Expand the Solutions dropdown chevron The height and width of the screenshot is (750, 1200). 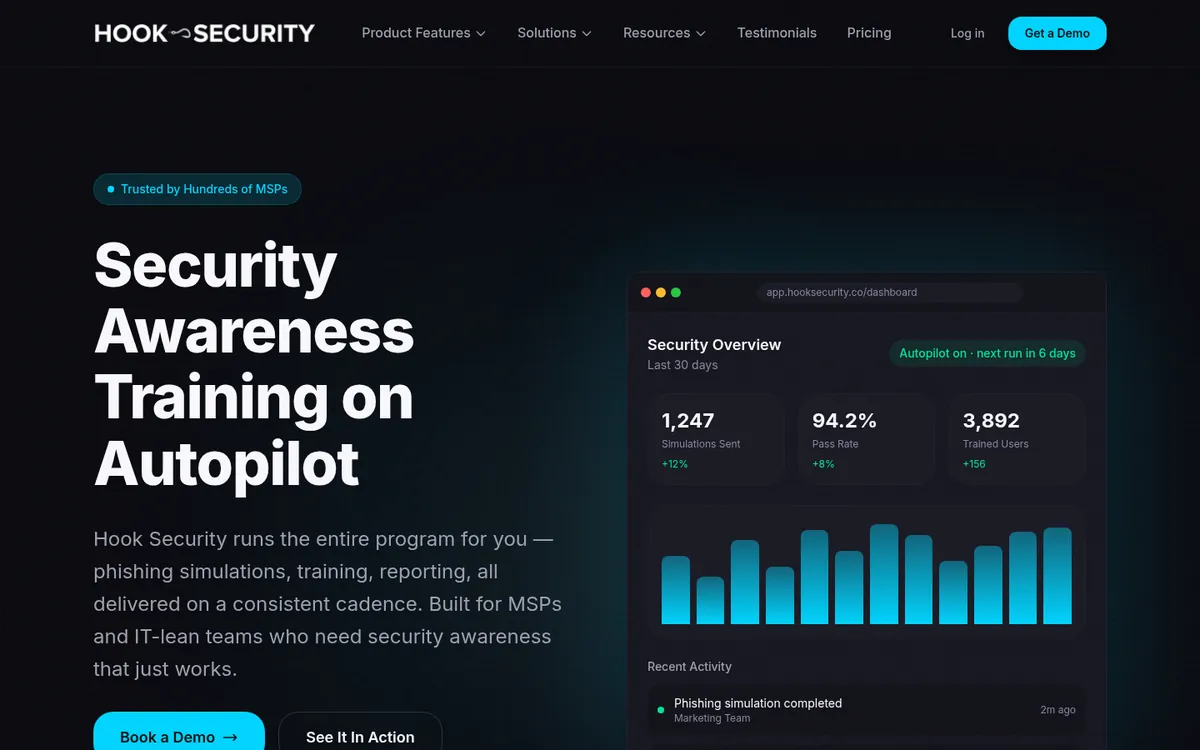tap(587, 34)
